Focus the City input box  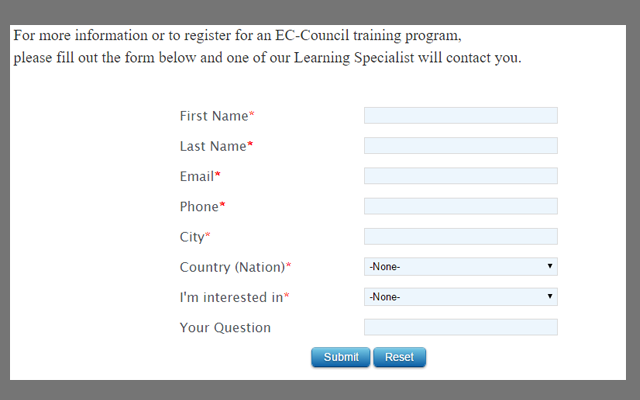coord(460,237)
